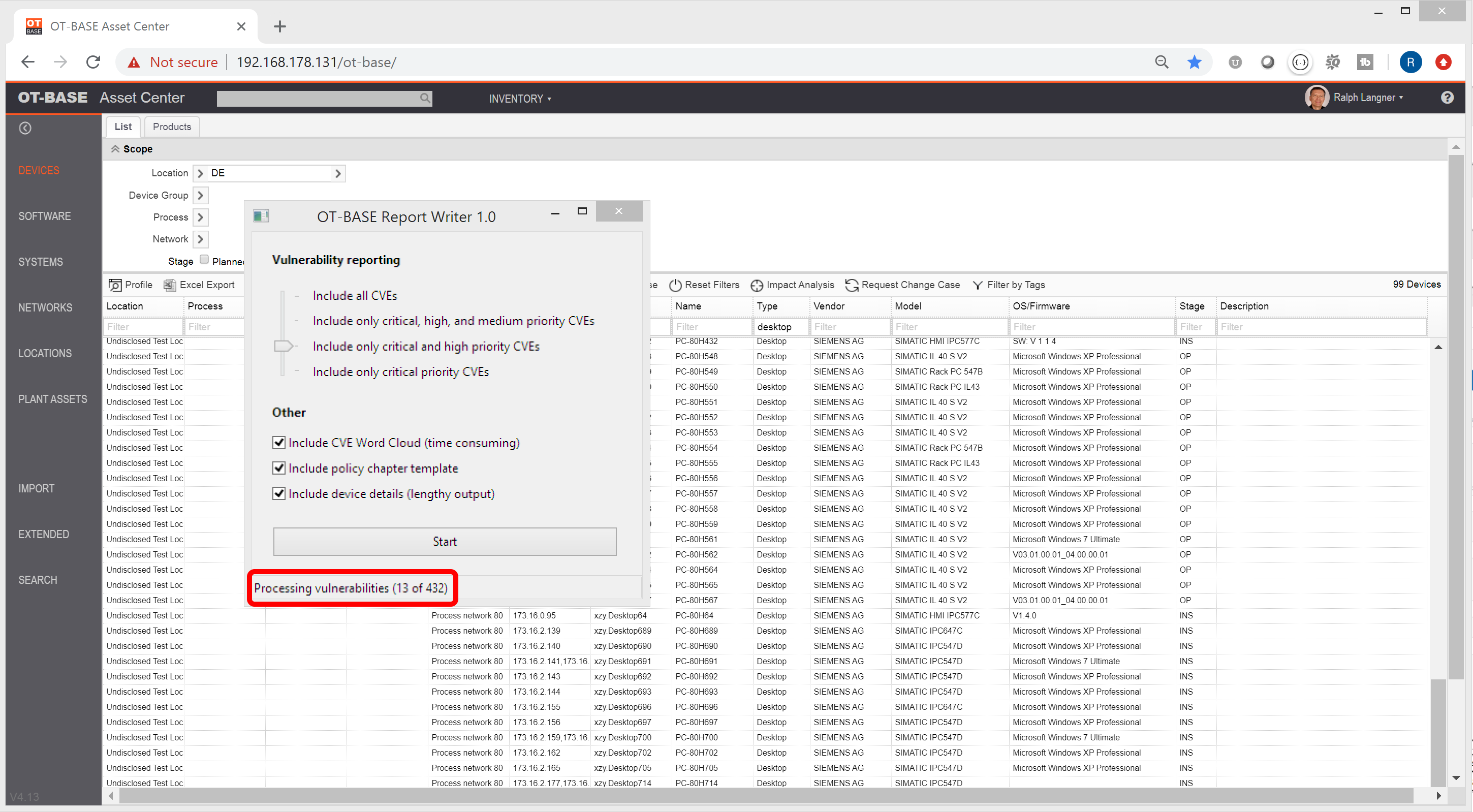Collapse the Scope section
The height and width of the screenshot is (812, 1473).
[x=115, y=149]
